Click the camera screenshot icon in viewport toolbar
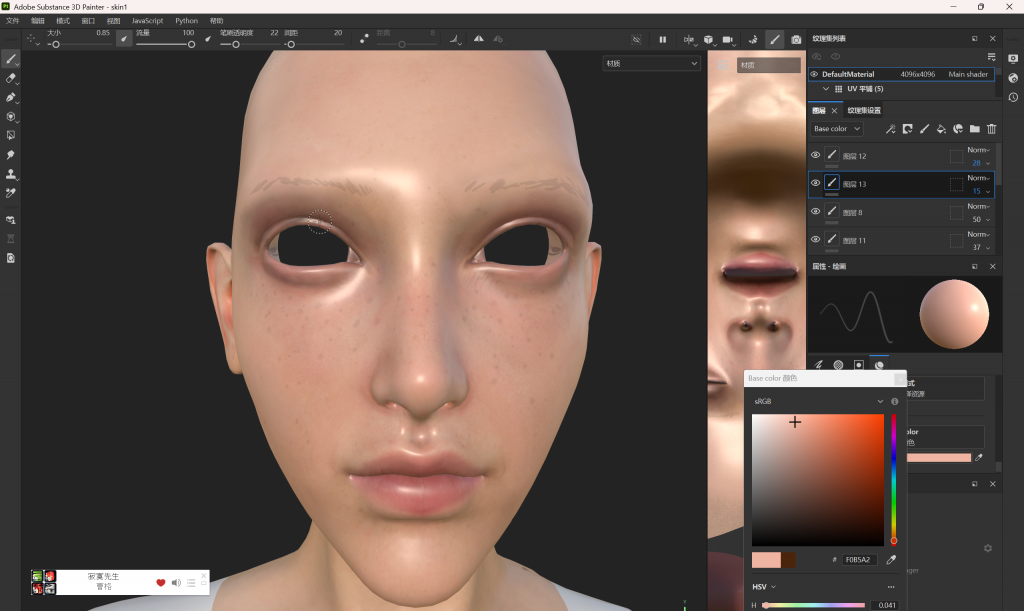 (x=796, y=39)
